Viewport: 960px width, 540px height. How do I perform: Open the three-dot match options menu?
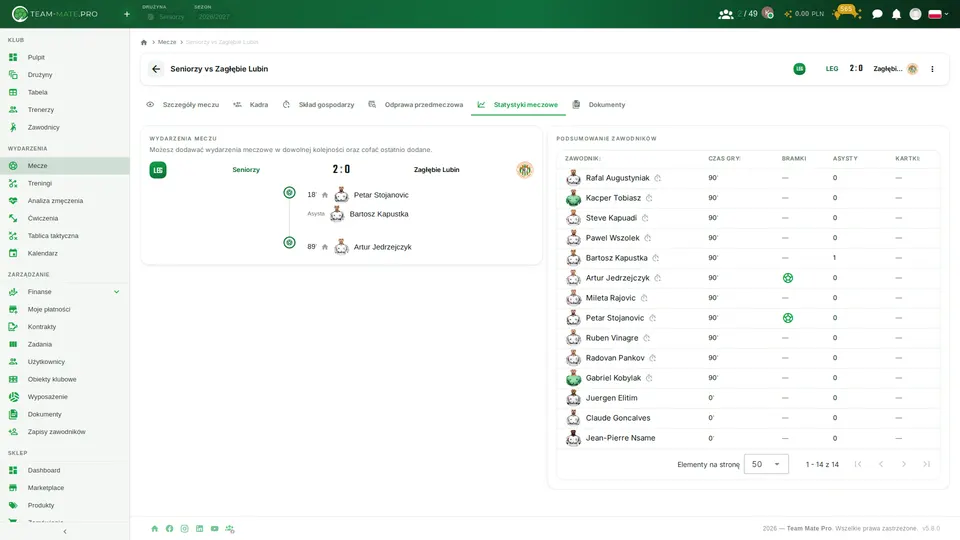click(x=932, y=69)
